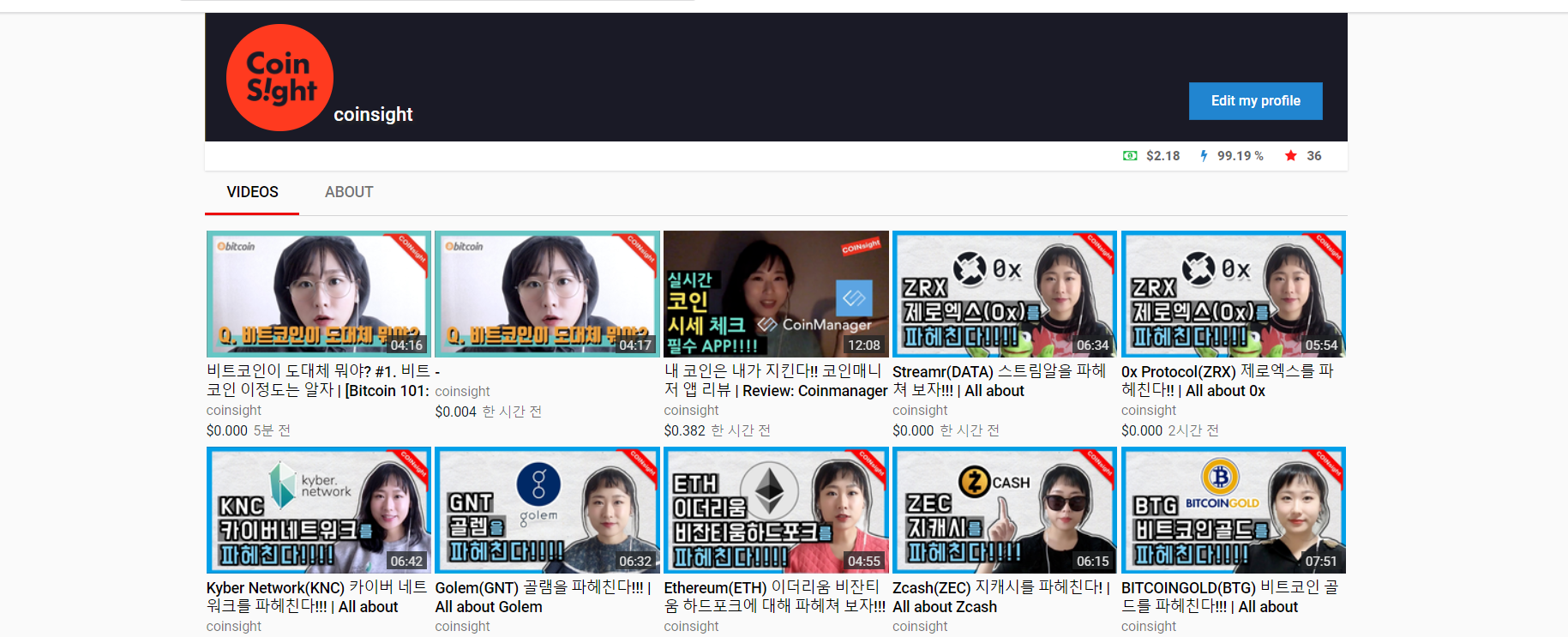Switch to the ABOUT tab
Viewport: 1568px width, 637px height.
tap(349, 192)
